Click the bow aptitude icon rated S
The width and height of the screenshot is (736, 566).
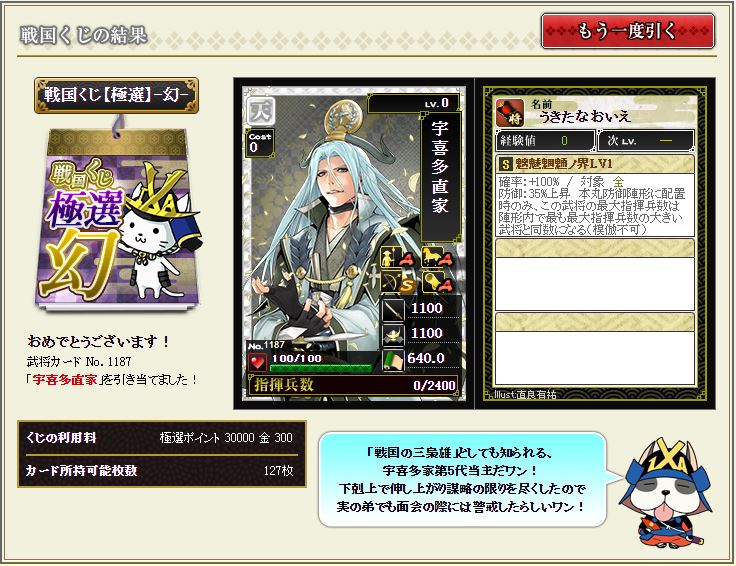pyautogui.click(x=397, y=281)
